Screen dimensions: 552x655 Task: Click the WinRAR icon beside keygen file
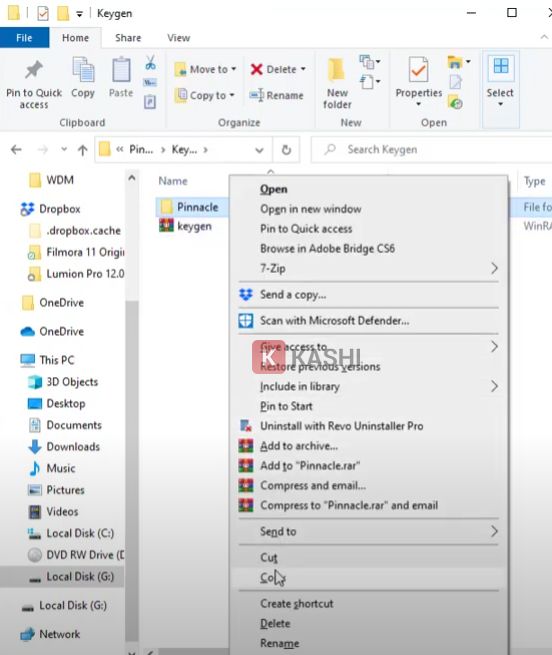[166, 226]
